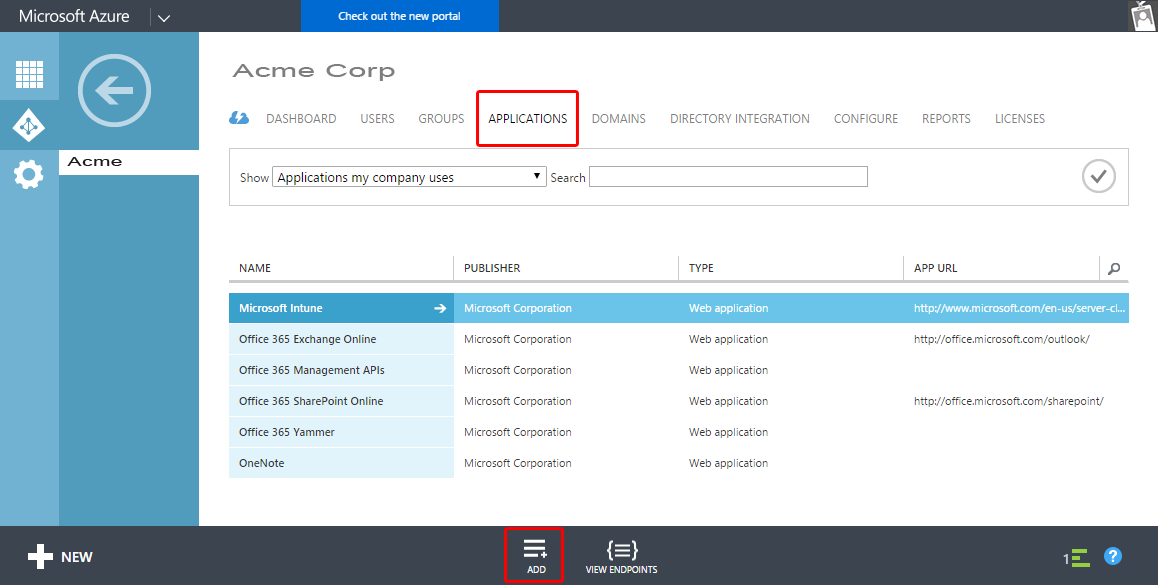Image resolution: width=1158 pixels, height=585 pixels.
Task: Sort by TYPE column header
Action: tap(701, 268)
